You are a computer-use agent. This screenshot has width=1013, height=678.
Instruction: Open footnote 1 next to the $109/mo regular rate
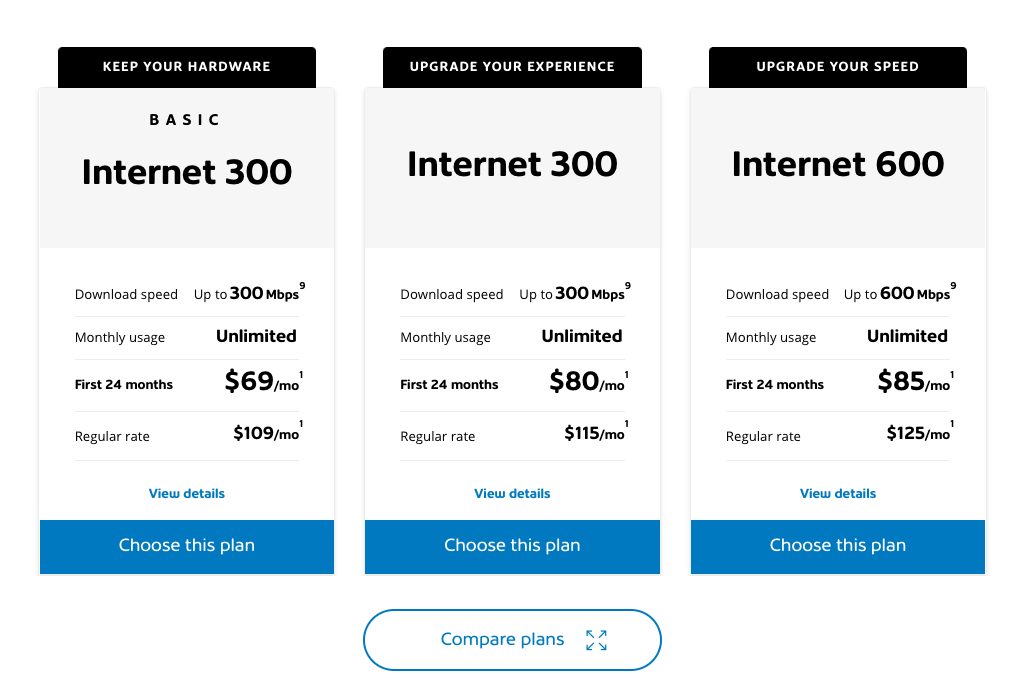[301, 424]
